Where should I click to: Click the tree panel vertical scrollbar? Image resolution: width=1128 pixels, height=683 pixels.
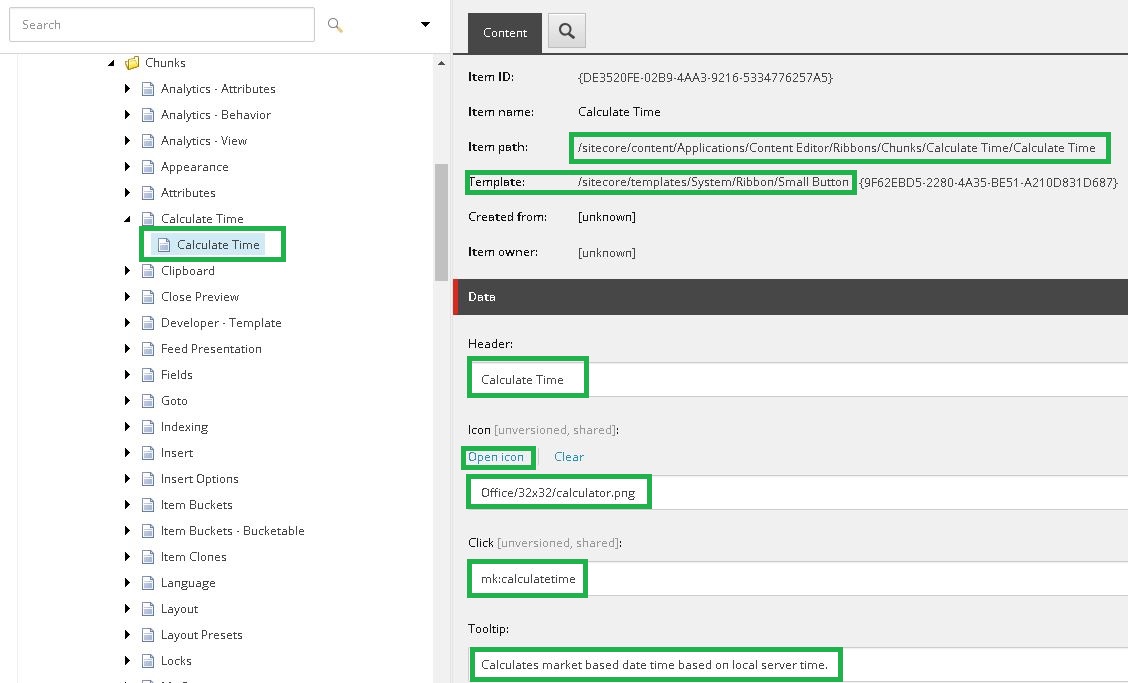click(441, 222)
